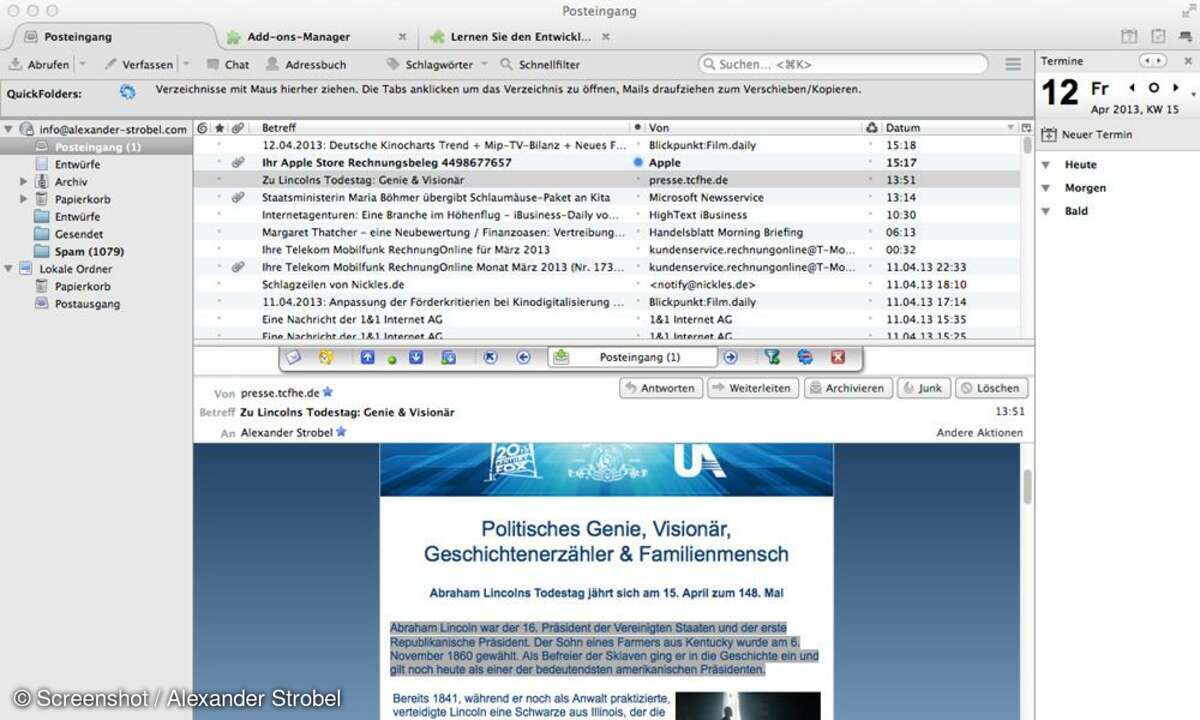1200x720 pixels.
Task: Toggle read dot on Apple Store Rechnungsbeleg row
Action: tap(638, 162)
